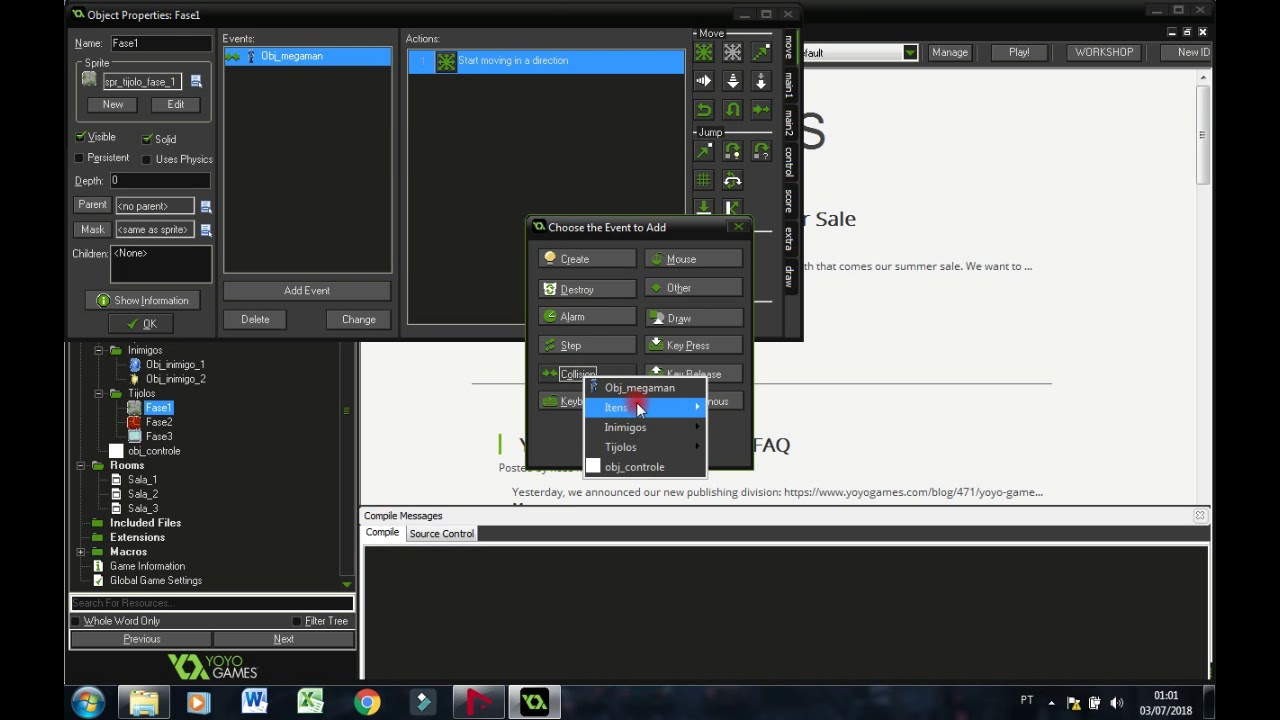The image size is (1280, 720).
Task: Enable the Persistent checkbox
Action: 80,158
